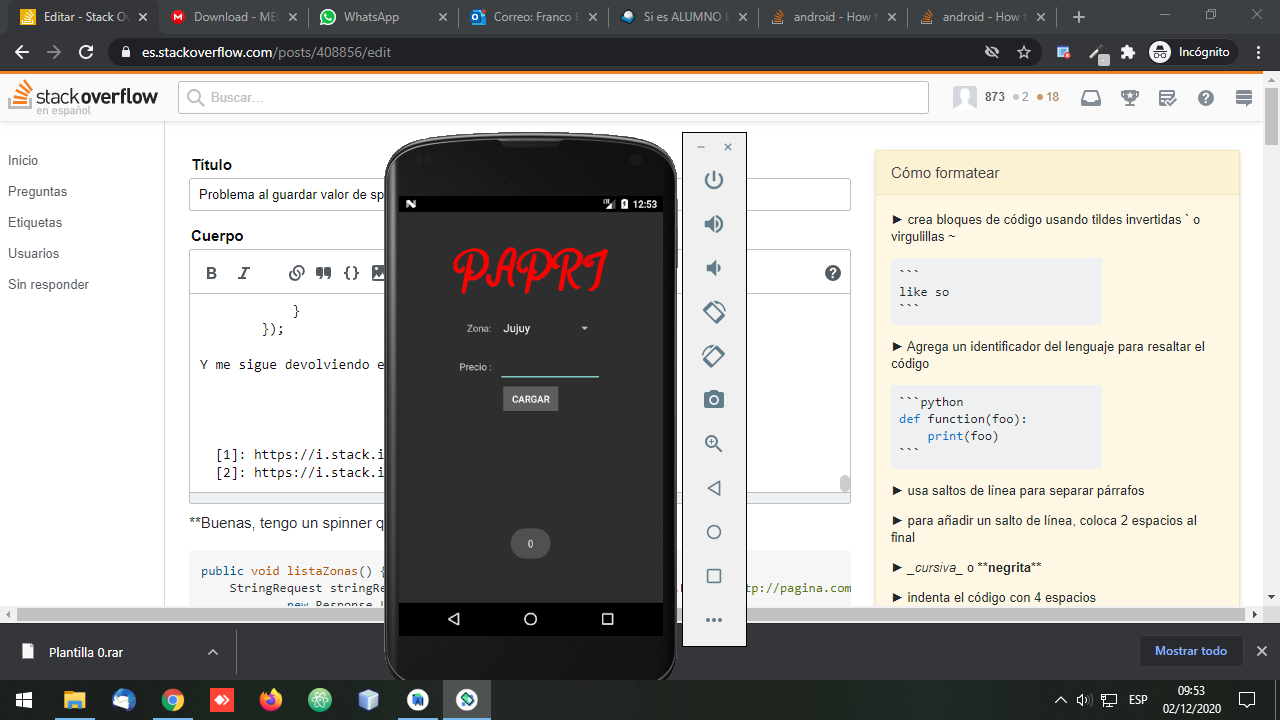Go to Usuarios in sidebar
This screenshot has width=1280, height=720.
[34, 253]
